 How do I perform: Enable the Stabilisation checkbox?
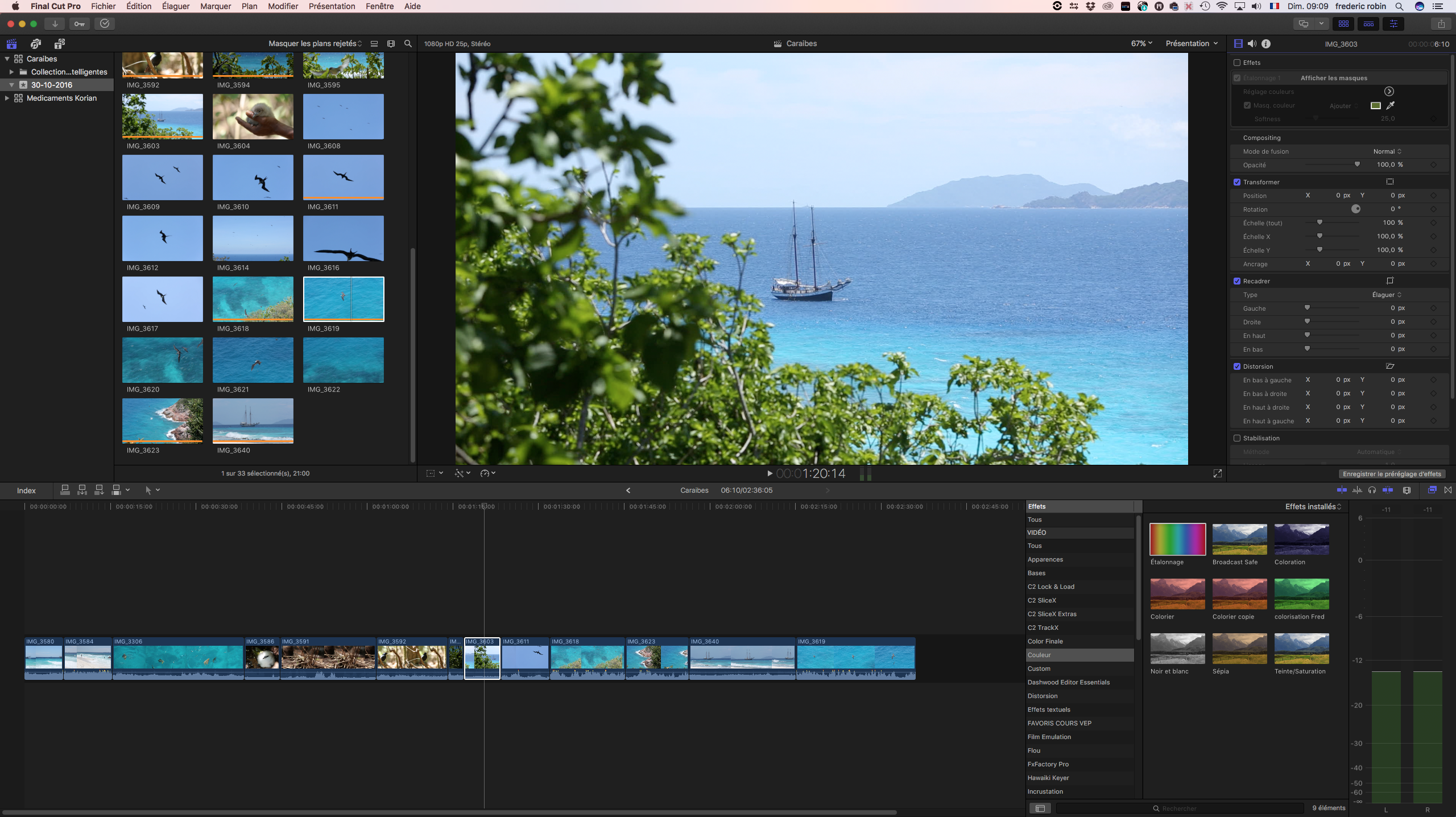click(1238, 438)
